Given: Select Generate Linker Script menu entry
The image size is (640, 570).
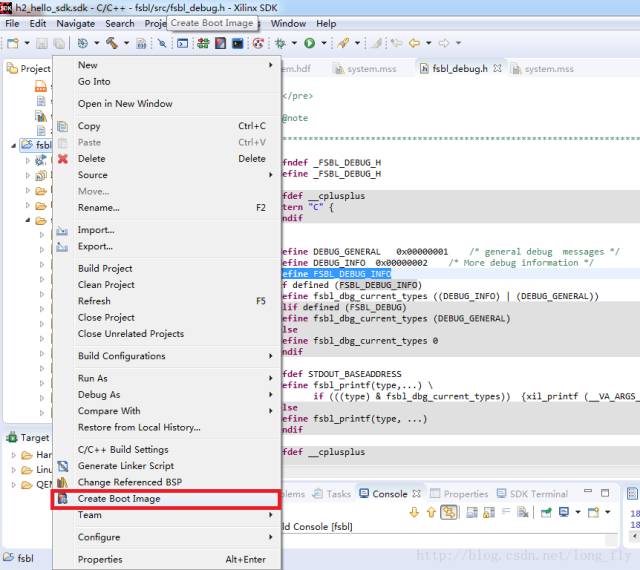Looking at the screenshot, I should click(x=125, y=466).
